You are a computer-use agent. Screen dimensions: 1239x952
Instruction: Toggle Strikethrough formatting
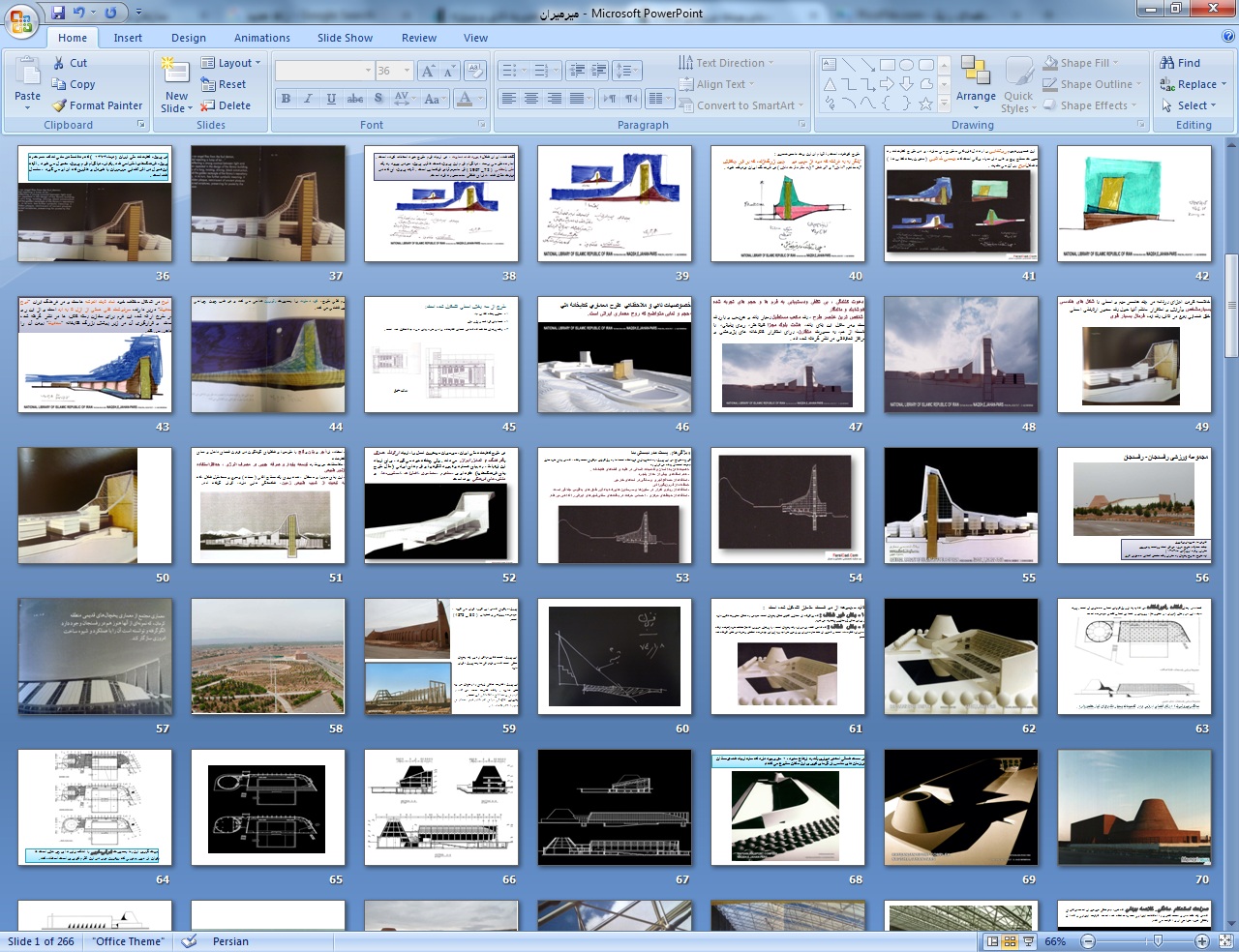coord(355,99)
